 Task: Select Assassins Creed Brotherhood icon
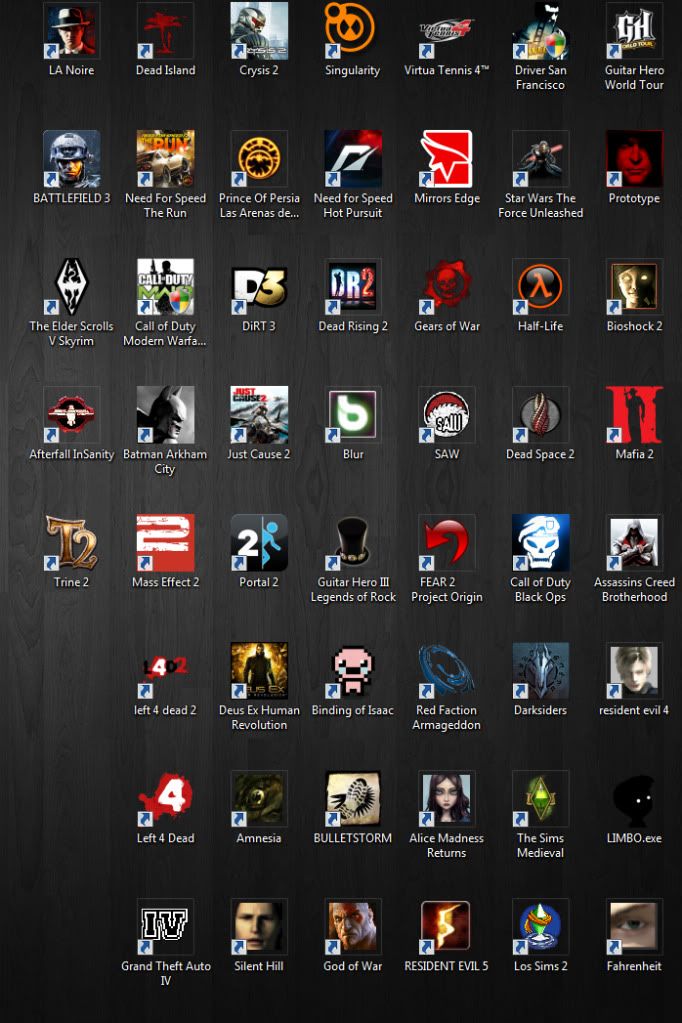tap(634, 542)
